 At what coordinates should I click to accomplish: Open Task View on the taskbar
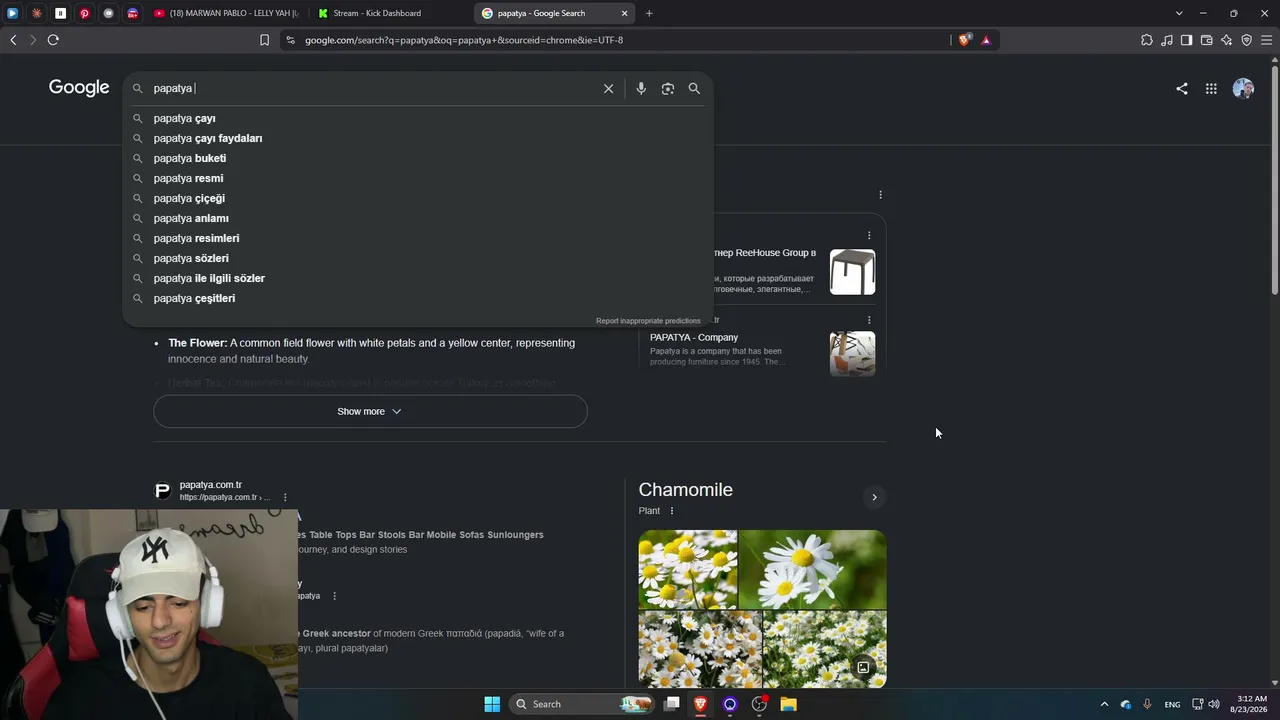click(x=672, y=704)
